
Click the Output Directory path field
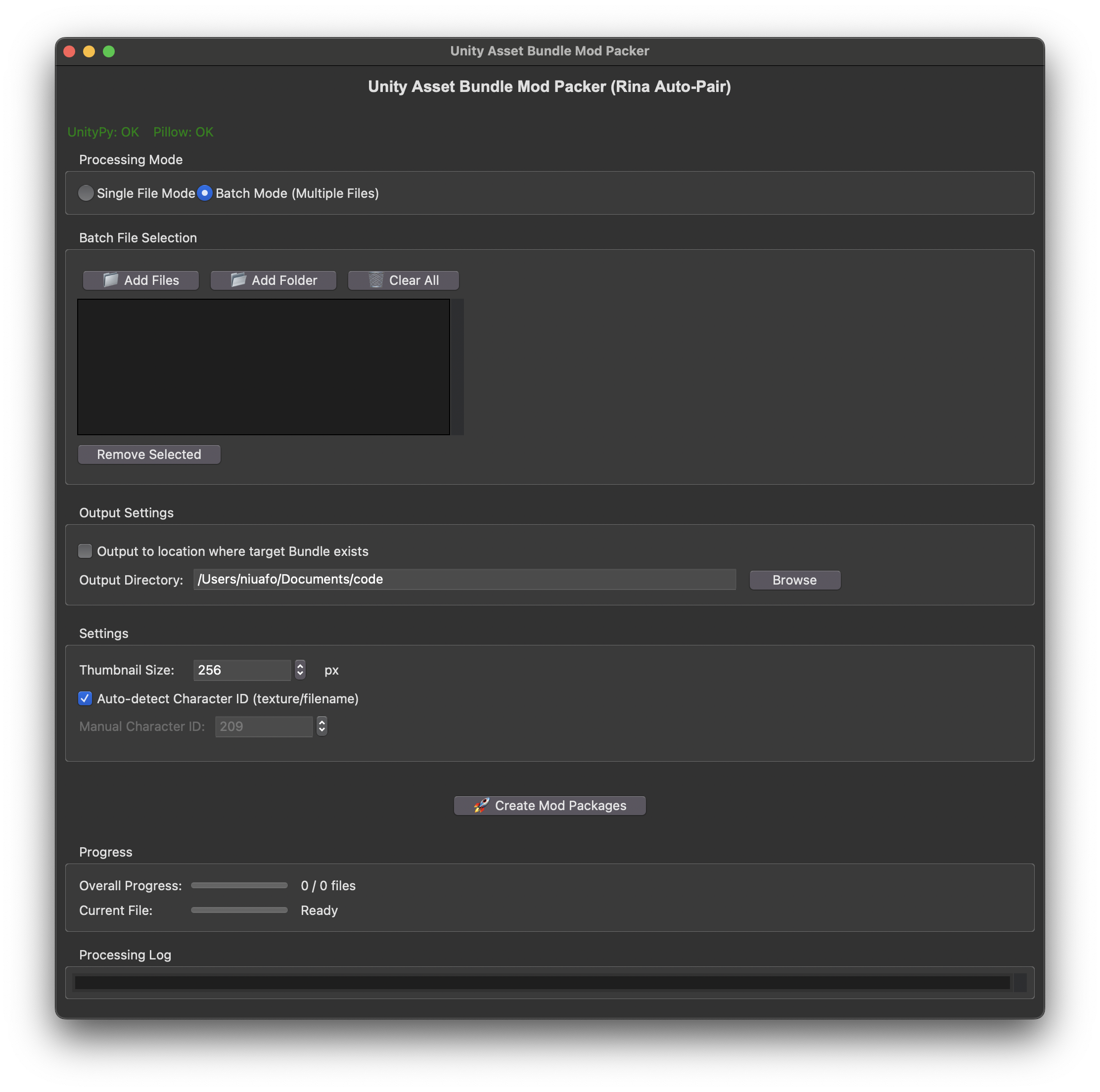pos(464,579)
